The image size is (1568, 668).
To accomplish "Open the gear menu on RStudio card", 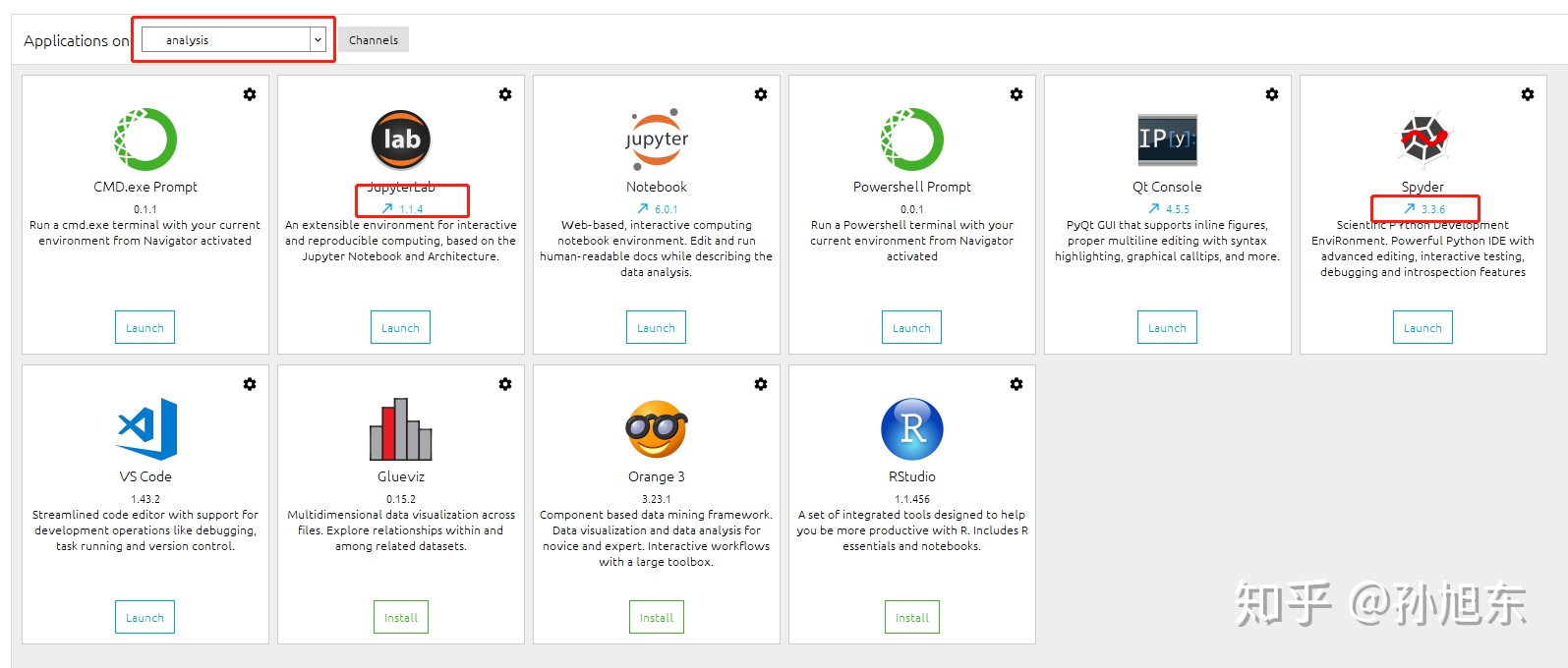I will click(1016, 384).
